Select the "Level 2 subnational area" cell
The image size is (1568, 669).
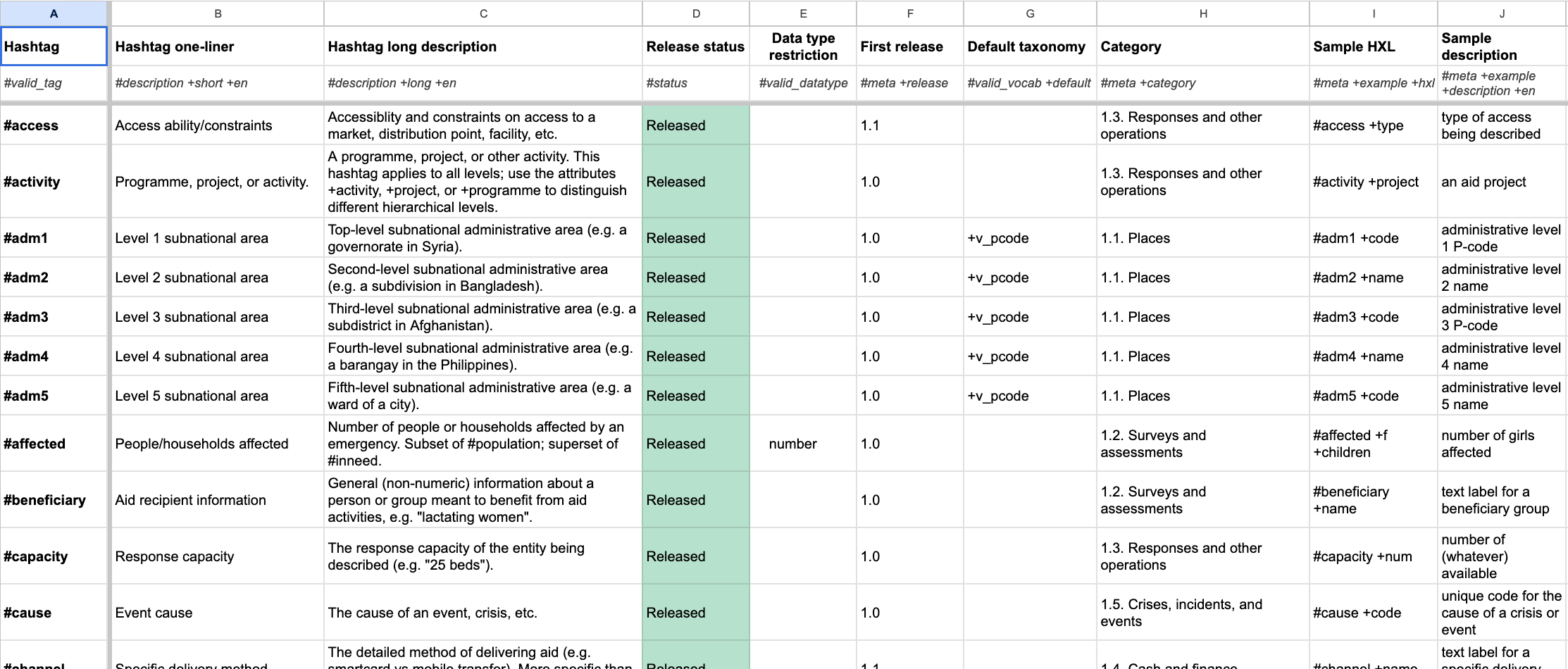[x=217, y=277]
